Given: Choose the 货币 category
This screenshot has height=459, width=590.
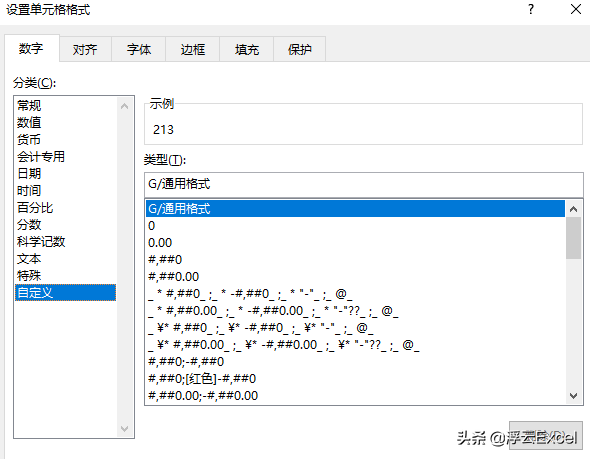Looking at the screenshot, I should (x=65, y=139).
